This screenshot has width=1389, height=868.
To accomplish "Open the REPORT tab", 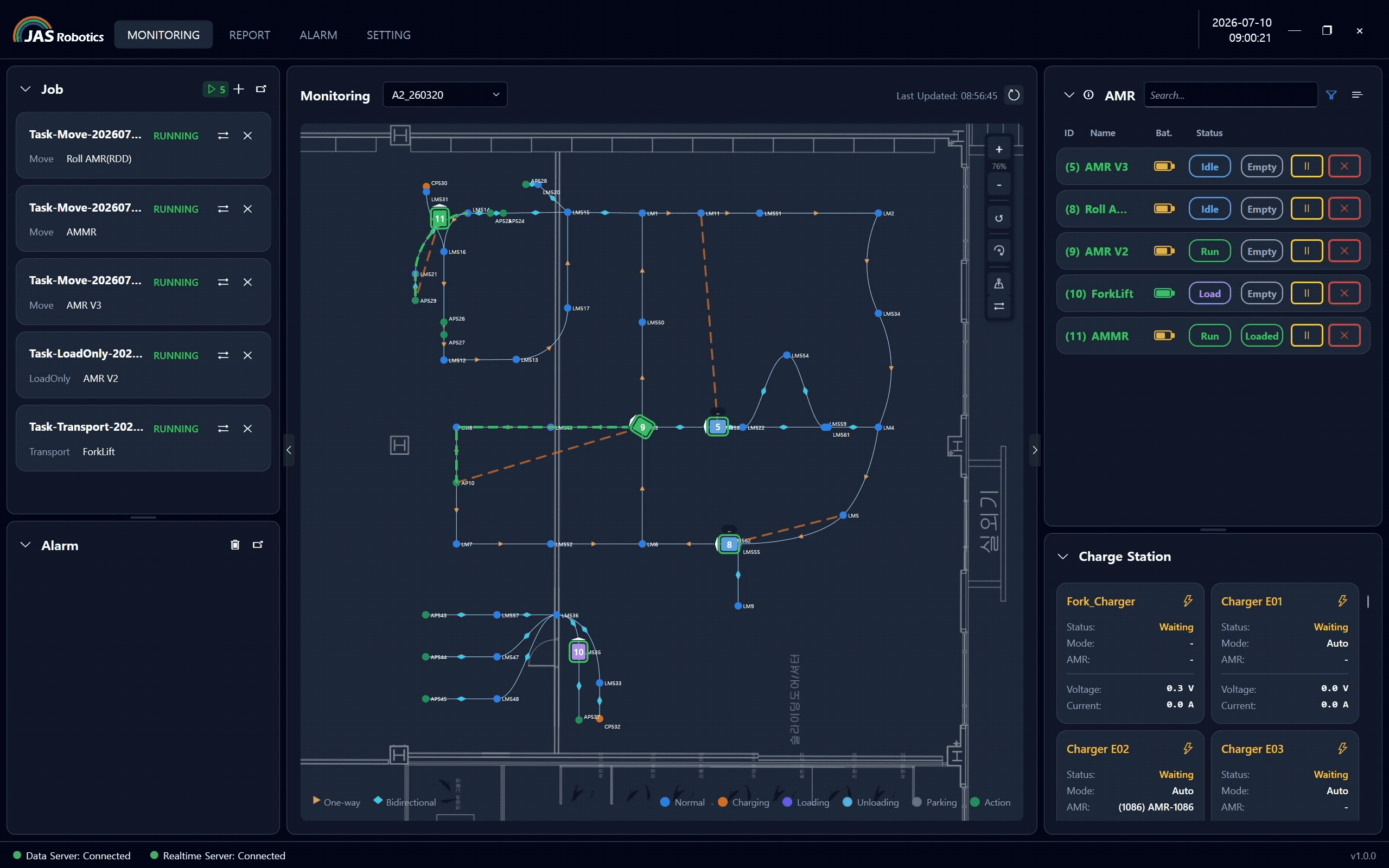I will (x=250, y=35).
